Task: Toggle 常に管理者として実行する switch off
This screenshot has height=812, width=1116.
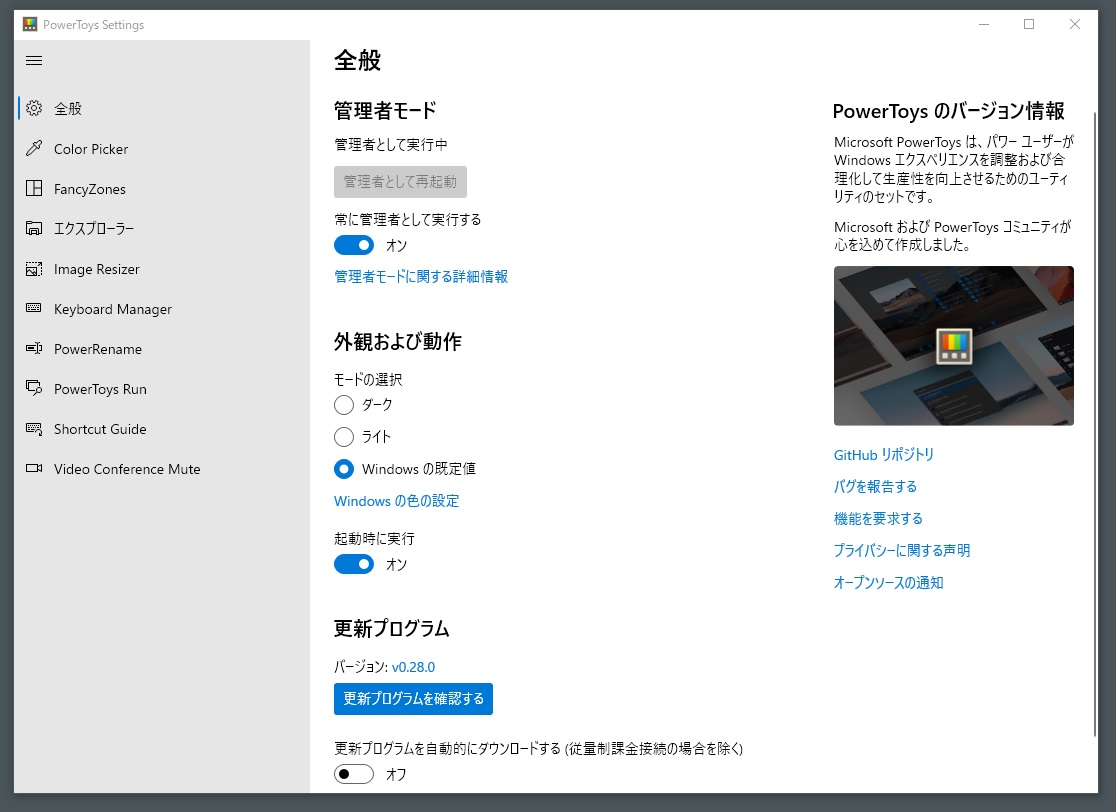Action: [x=354, y=245]
